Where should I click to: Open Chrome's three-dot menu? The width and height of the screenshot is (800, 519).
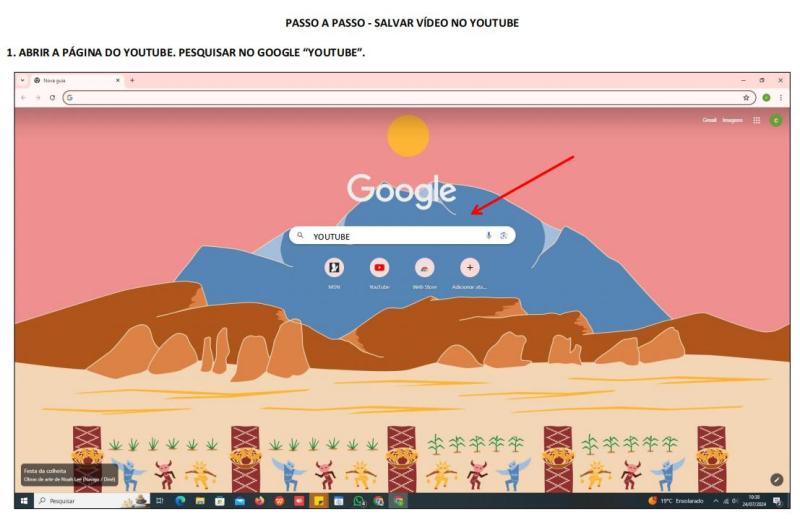pyautogui.click(x=781, y=97)
